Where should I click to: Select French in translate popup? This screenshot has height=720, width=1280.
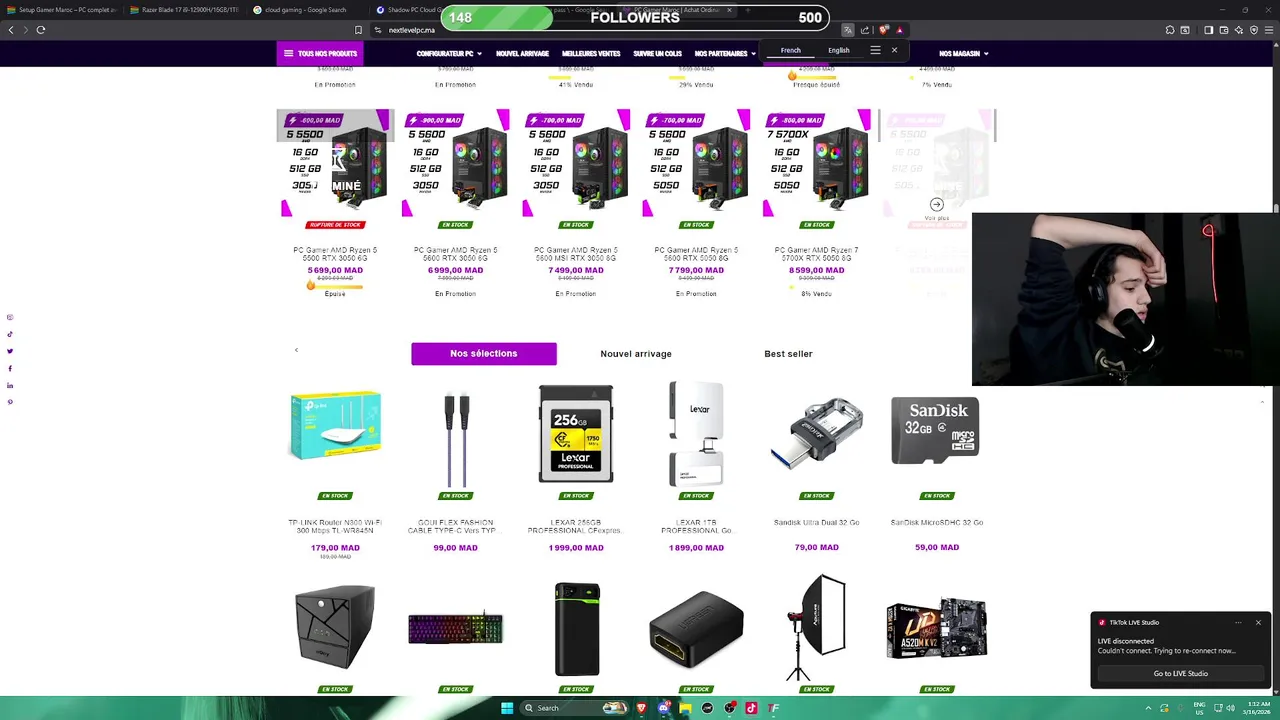pos(790,50)
